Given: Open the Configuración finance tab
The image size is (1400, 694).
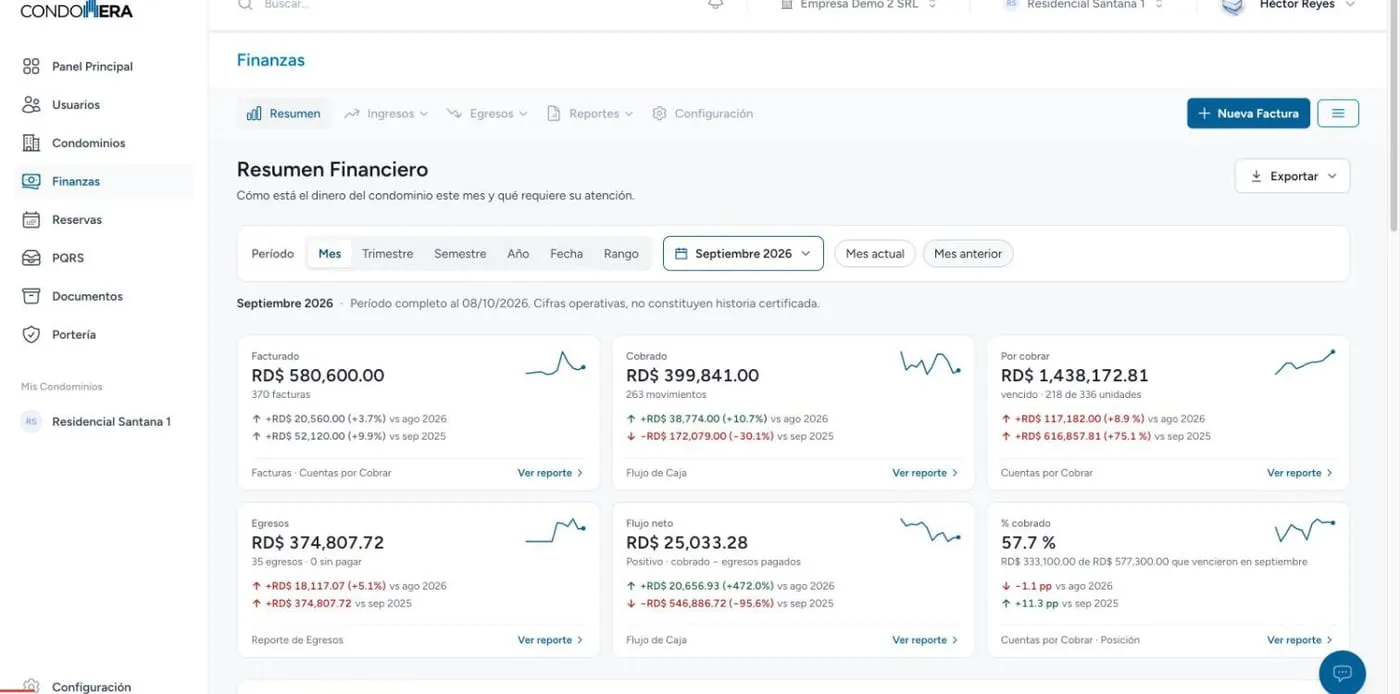Looking at the screenshot, I should tap(702, 113).
